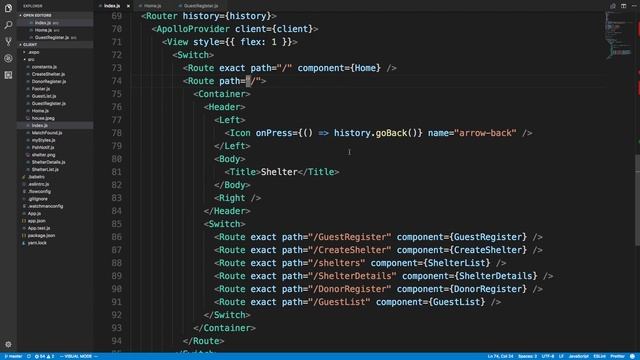Change the JavaScript language mode
The height and width of the screenshot is (360, 640).
pyautogui.click(x=578, y=356)
